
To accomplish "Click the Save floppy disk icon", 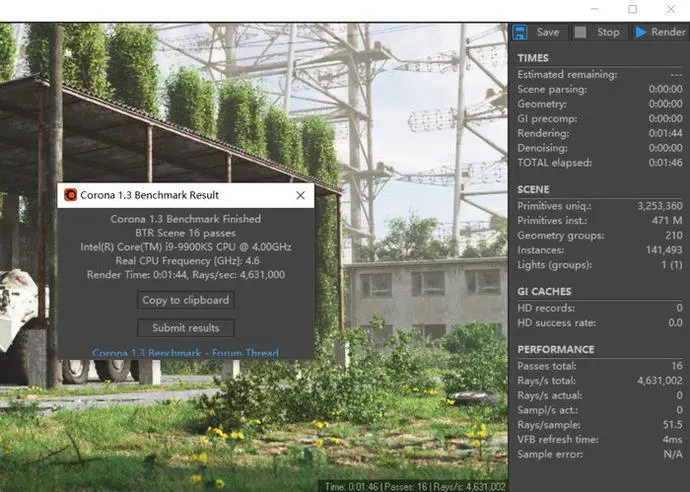I will click(520, 32).
